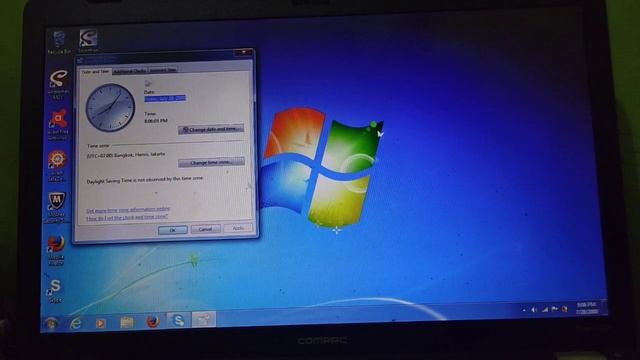Launch Firefox from the taskbar
Image resolution: width=640 pixels, height=360 pixels.
tap(153, 322)
